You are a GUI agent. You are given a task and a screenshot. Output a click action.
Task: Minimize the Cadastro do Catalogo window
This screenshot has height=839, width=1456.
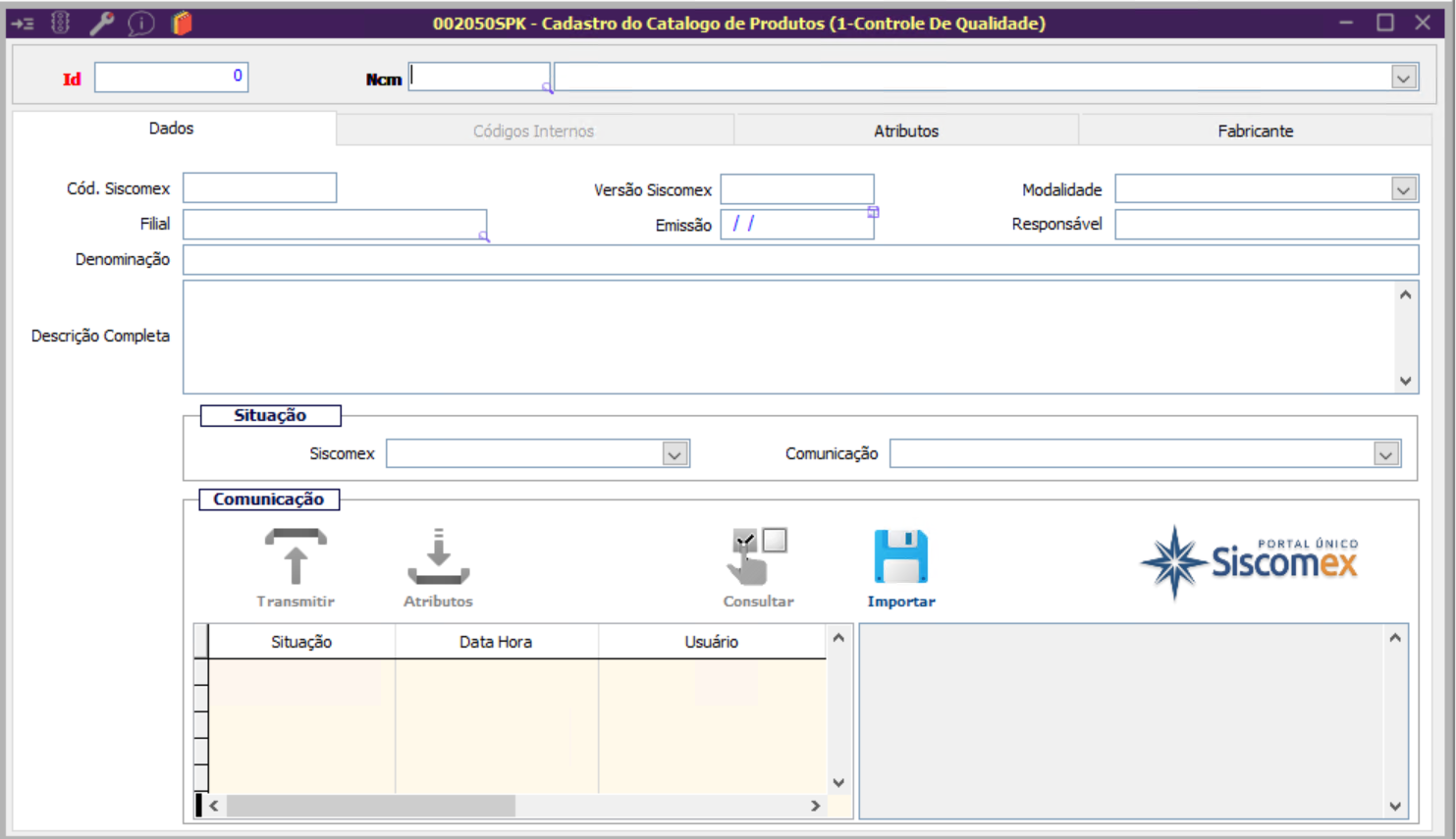(x=1346, y=23)
